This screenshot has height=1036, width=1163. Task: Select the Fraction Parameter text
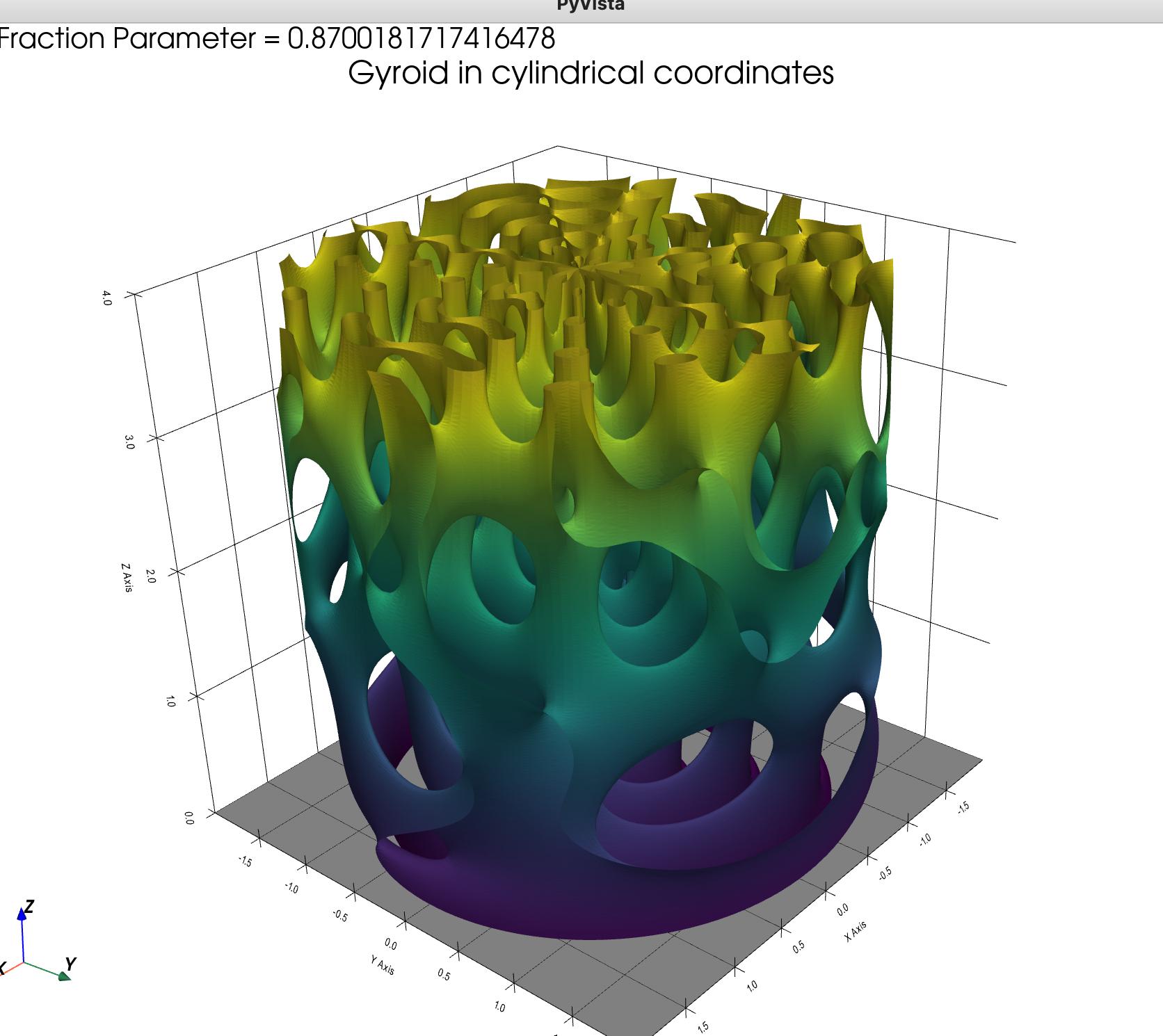pos(278,40)
